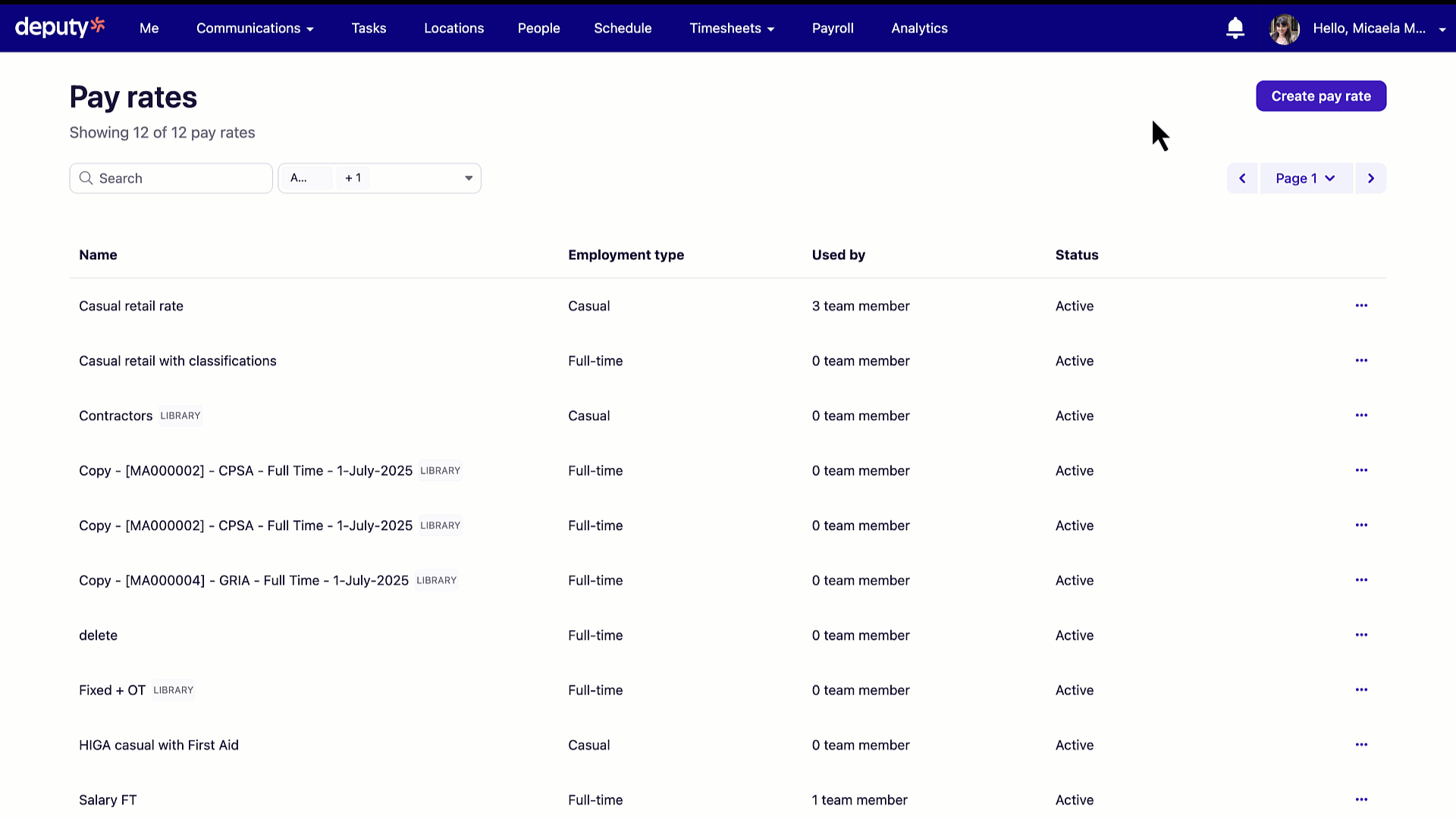Remove the +1 filter chip
This screenshot has width=1456, height=819.
pos(353,177)
